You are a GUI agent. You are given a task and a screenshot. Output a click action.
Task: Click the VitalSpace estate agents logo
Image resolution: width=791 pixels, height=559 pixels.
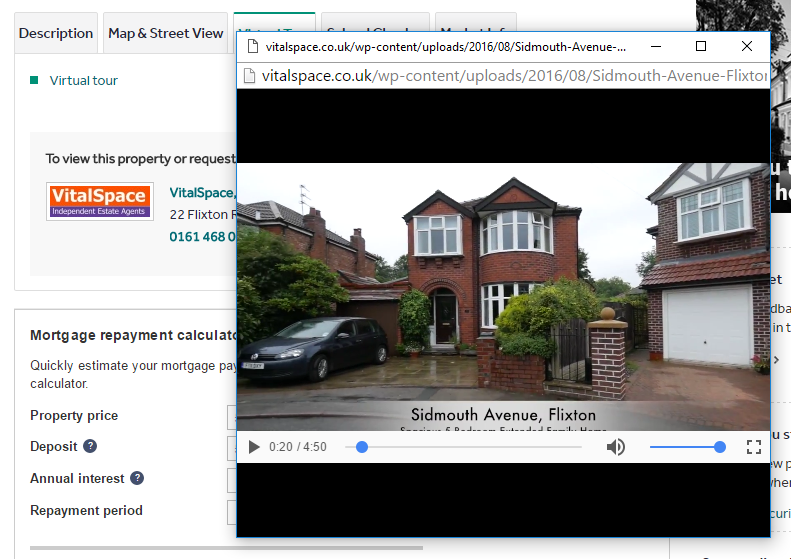coord(100,201)
